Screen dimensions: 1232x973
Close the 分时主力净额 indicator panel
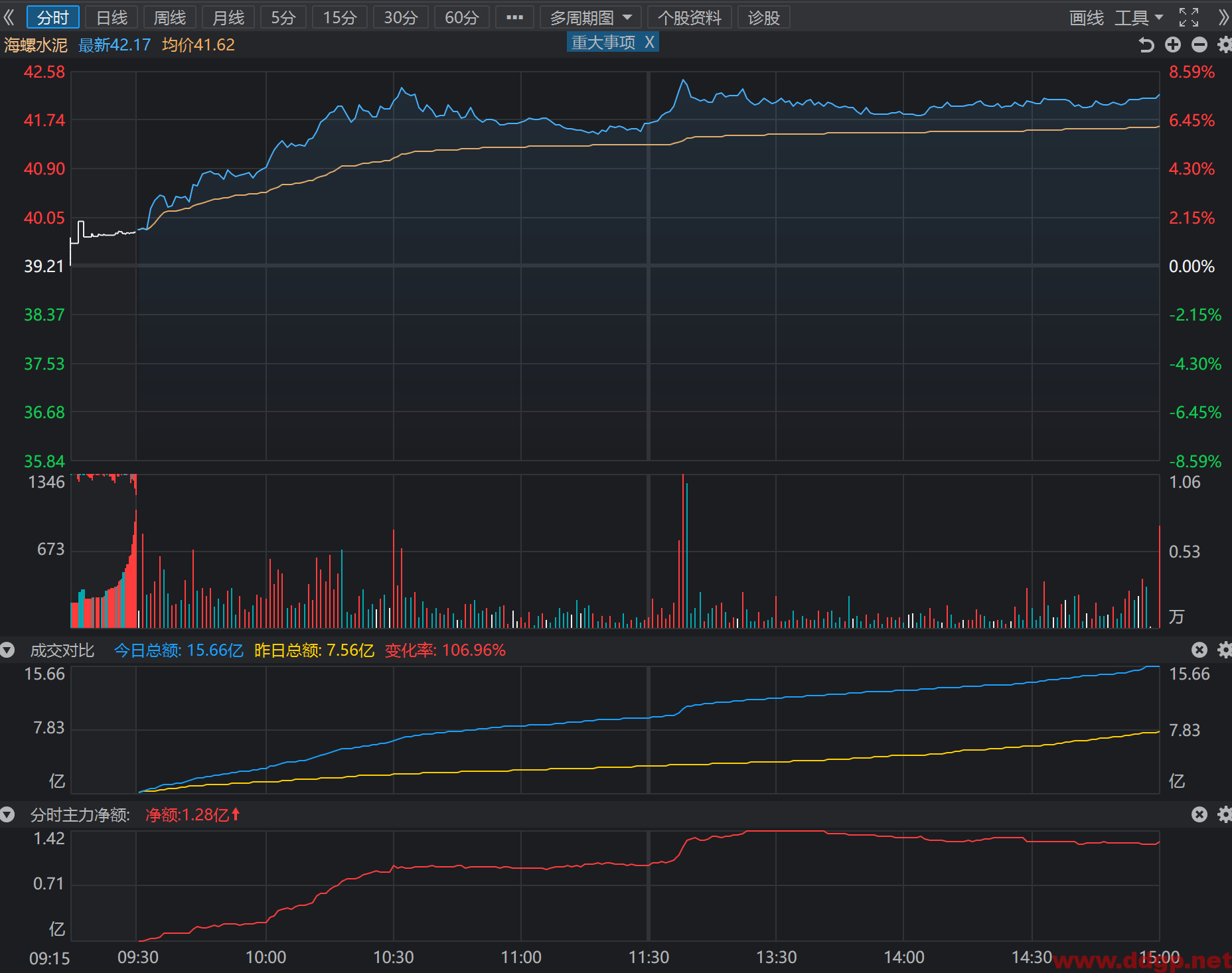1199,814
